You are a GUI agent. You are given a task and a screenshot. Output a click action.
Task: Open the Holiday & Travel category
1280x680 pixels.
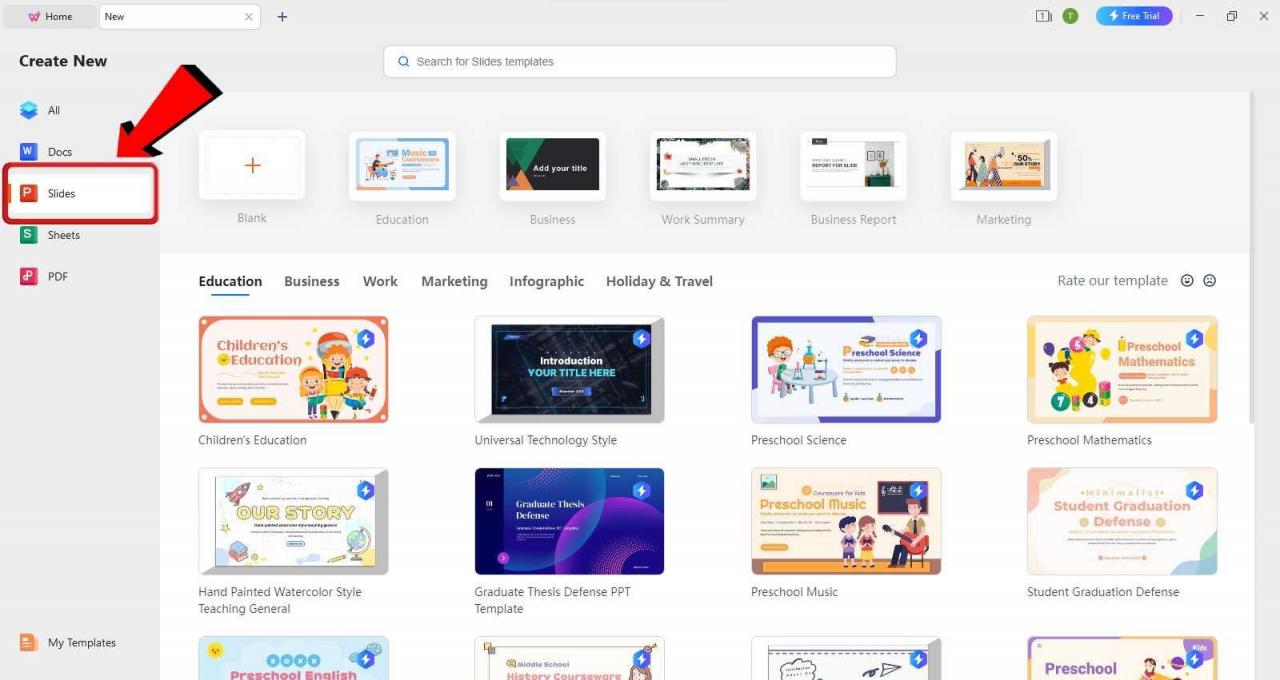click(658, 281)
